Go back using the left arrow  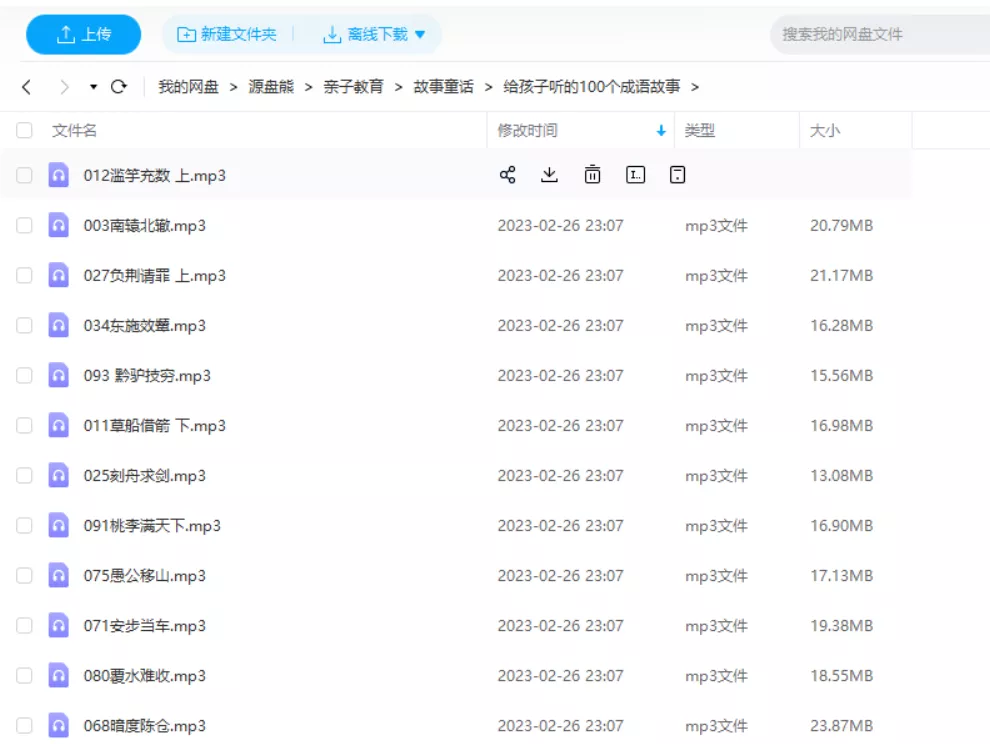tap(27, 87)
